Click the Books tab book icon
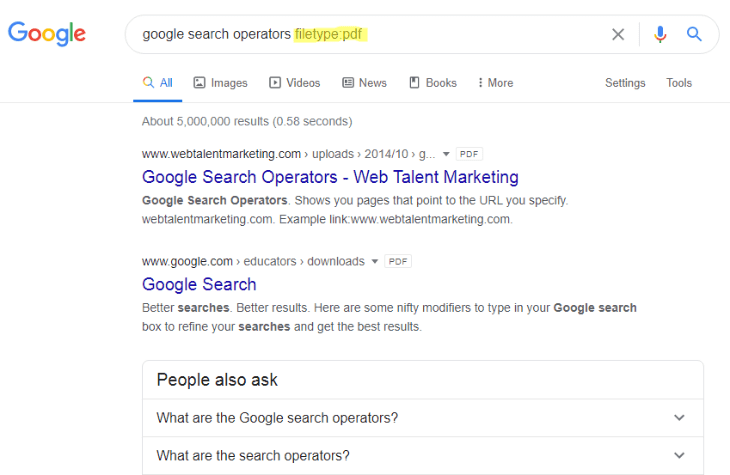730x475 pixels. pos(414,83)
